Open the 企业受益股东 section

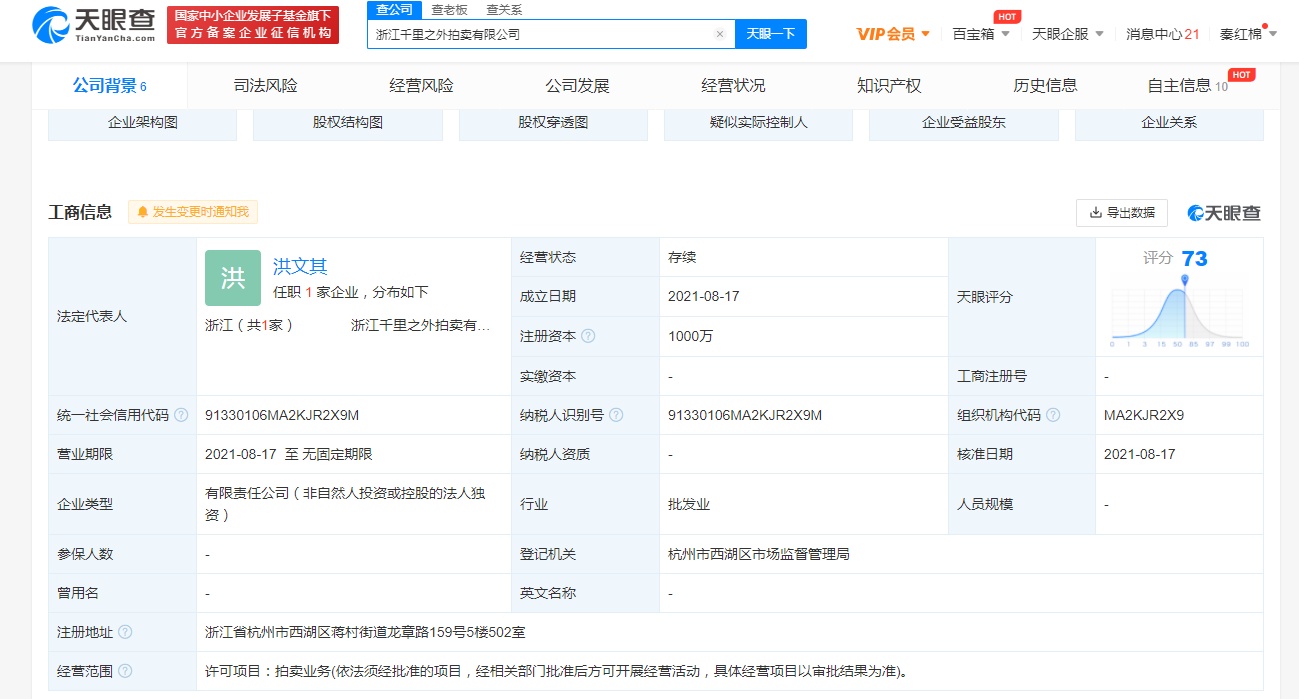(x=964, y=124)
